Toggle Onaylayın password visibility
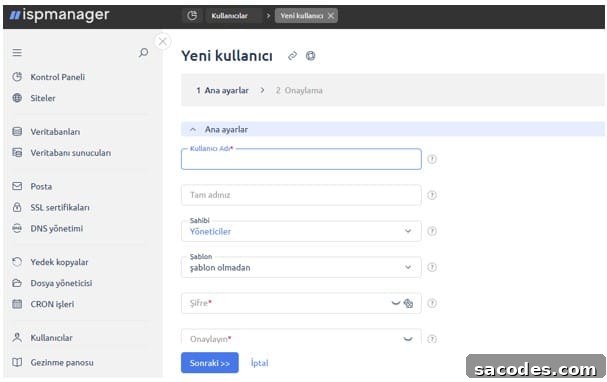 [408, 339]
